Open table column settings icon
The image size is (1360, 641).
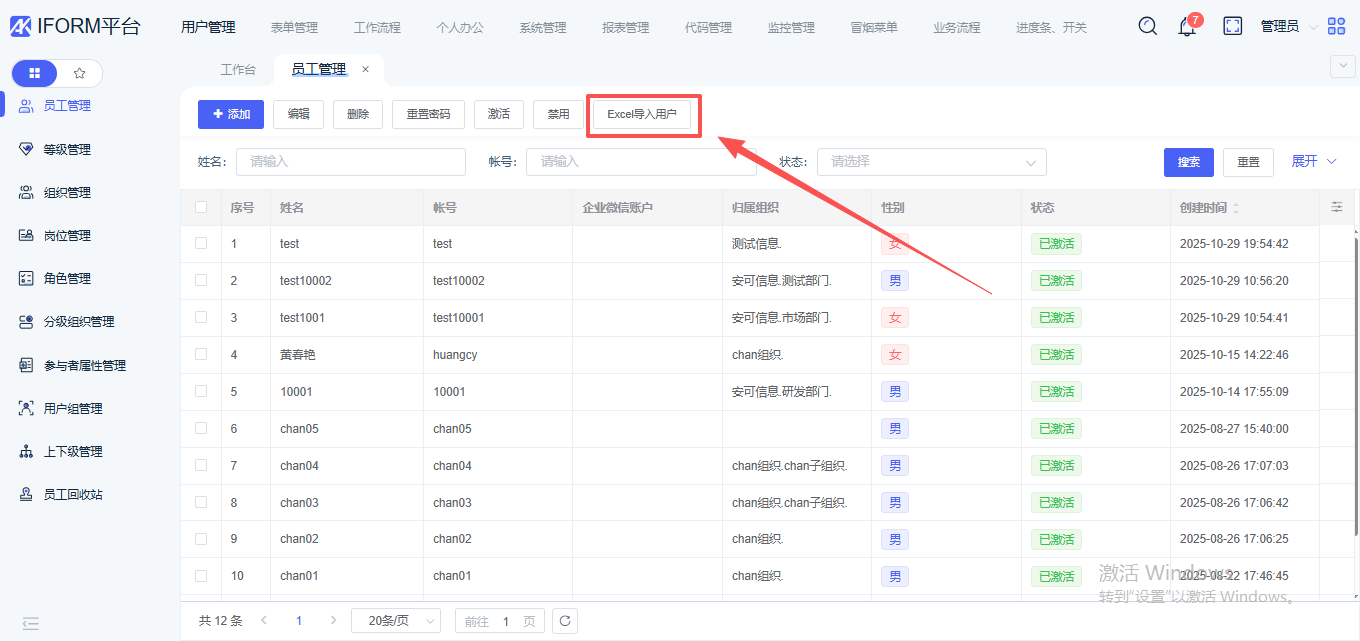click(1337, 207)
